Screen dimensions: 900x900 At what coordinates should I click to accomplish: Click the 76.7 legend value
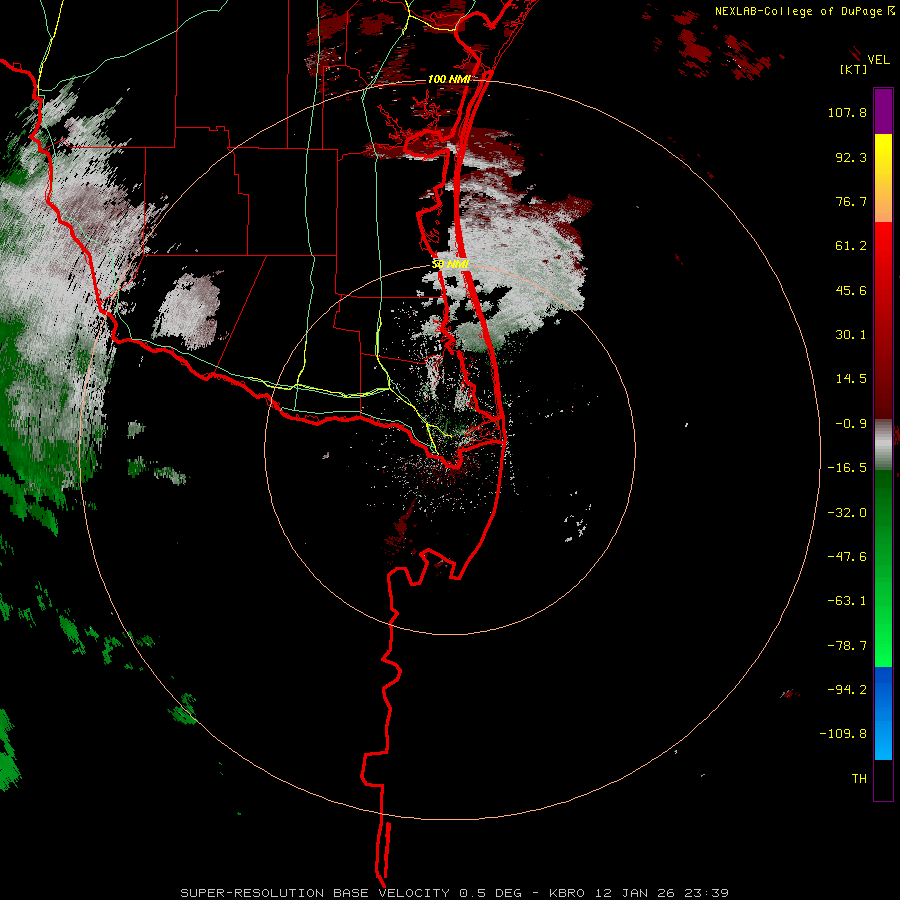coord(851,201)
